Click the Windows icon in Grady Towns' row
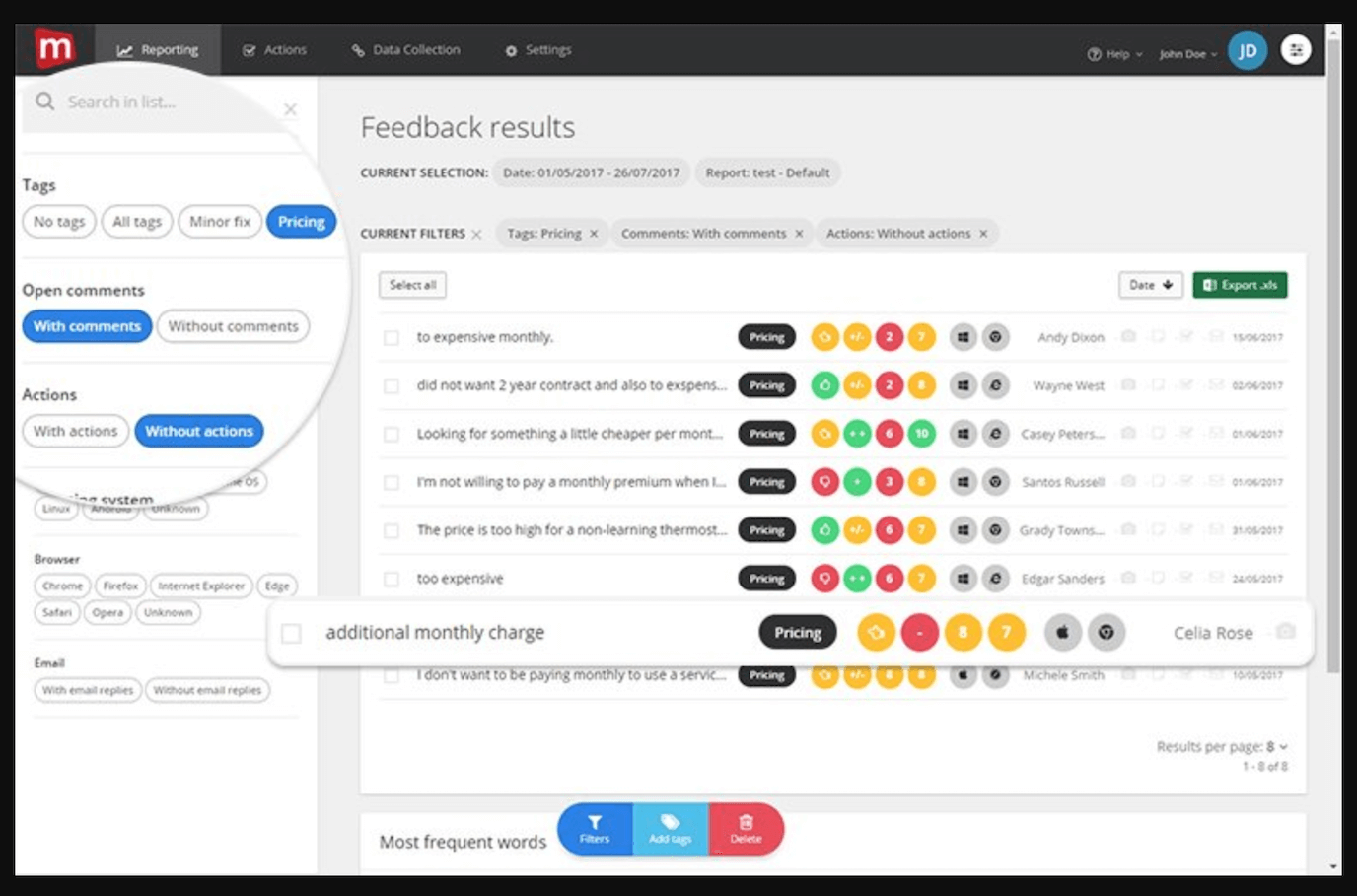Screen dimensions: 1357x896 (964, 530)
